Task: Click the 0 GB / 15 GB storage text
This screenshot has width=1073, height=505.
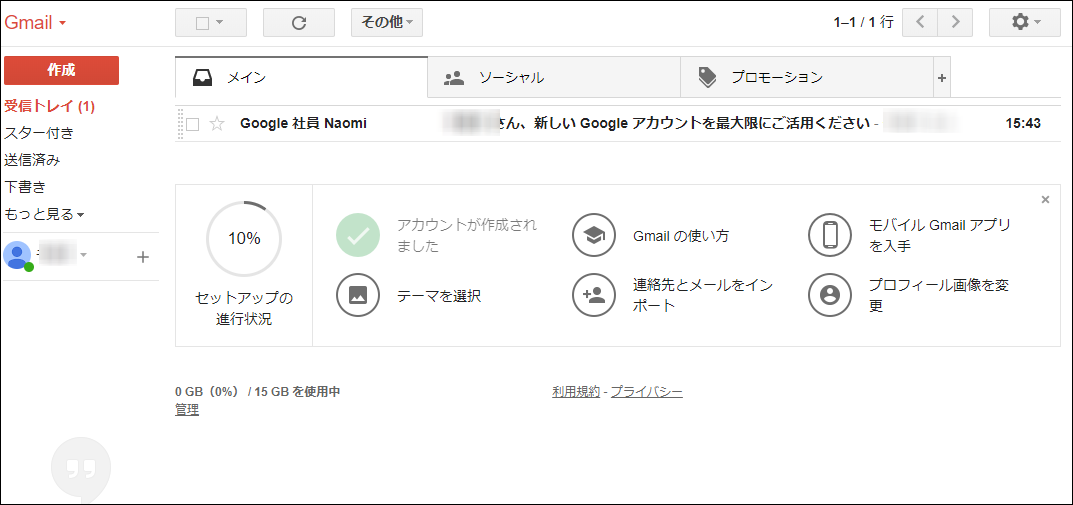Action: 258,392
